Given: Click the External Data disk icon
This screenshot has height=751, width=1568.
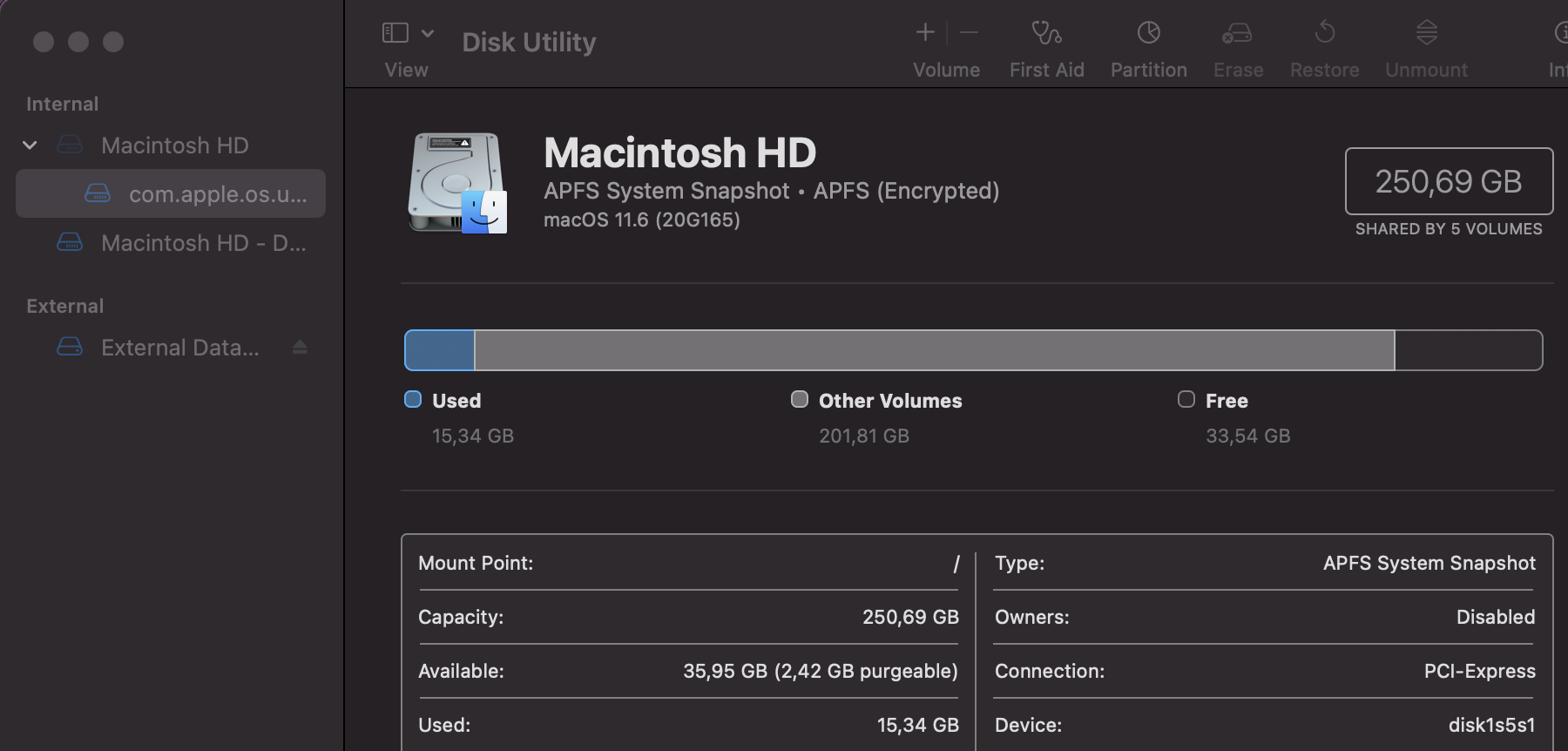Looking at the screenshot, I should pos(70,347).
